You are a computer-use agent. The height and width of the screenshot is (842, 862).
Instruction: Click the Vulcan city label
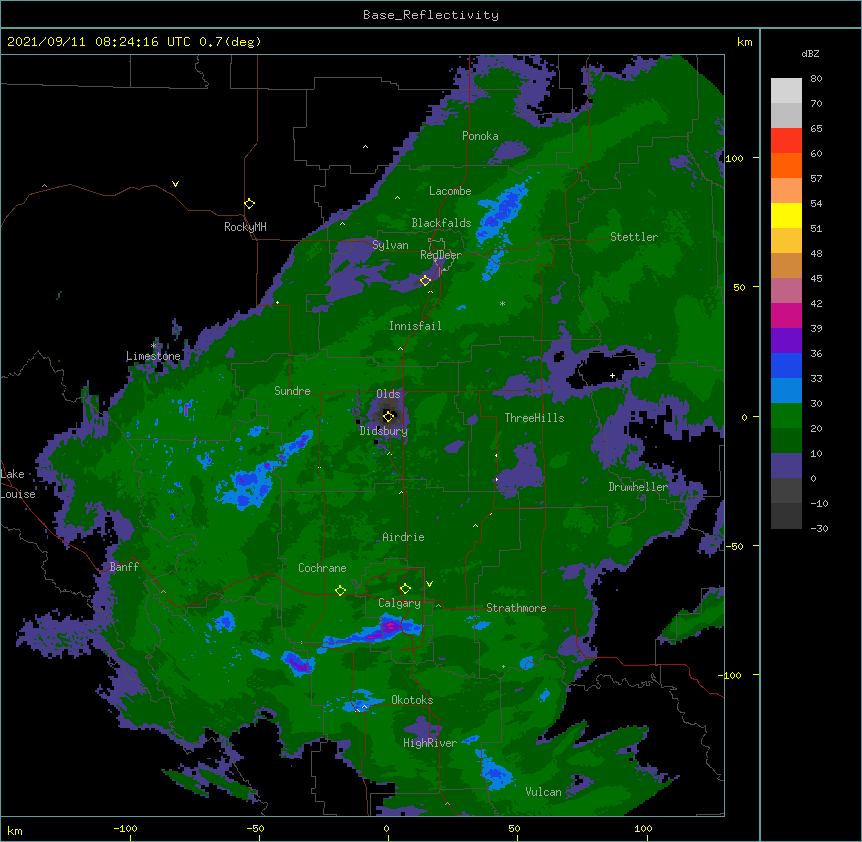[x=543, y=792]
